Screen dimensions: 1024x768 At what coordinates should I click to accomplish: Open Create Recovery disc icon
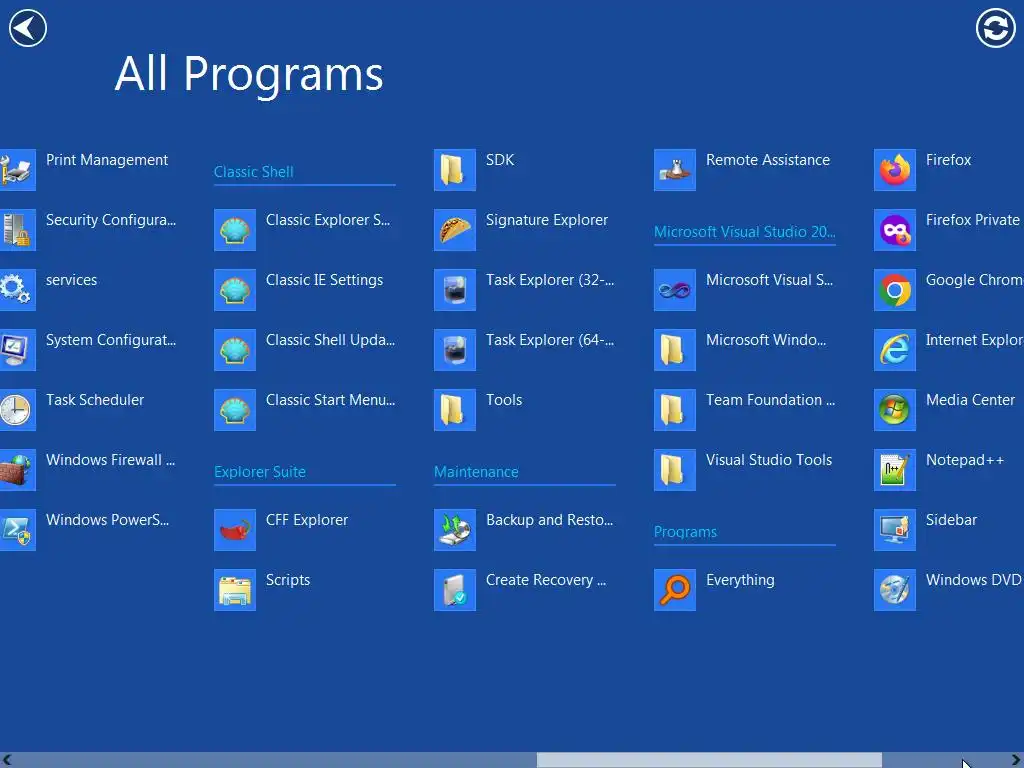455,590
